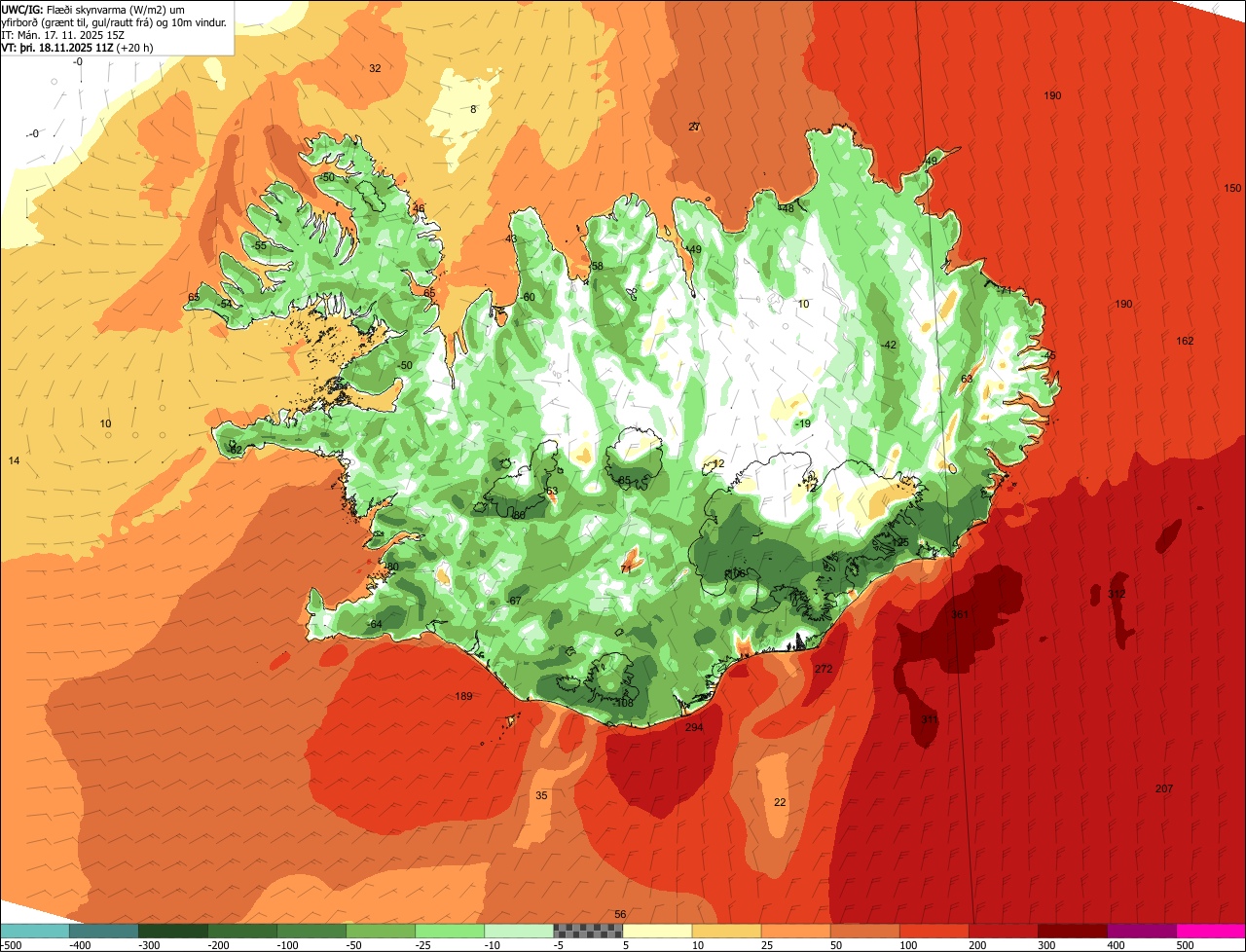Click map value '-19' in the central highlands
Image resolution: width=1246 pixels, height=952 pixels.
click(x=802, y=423)
